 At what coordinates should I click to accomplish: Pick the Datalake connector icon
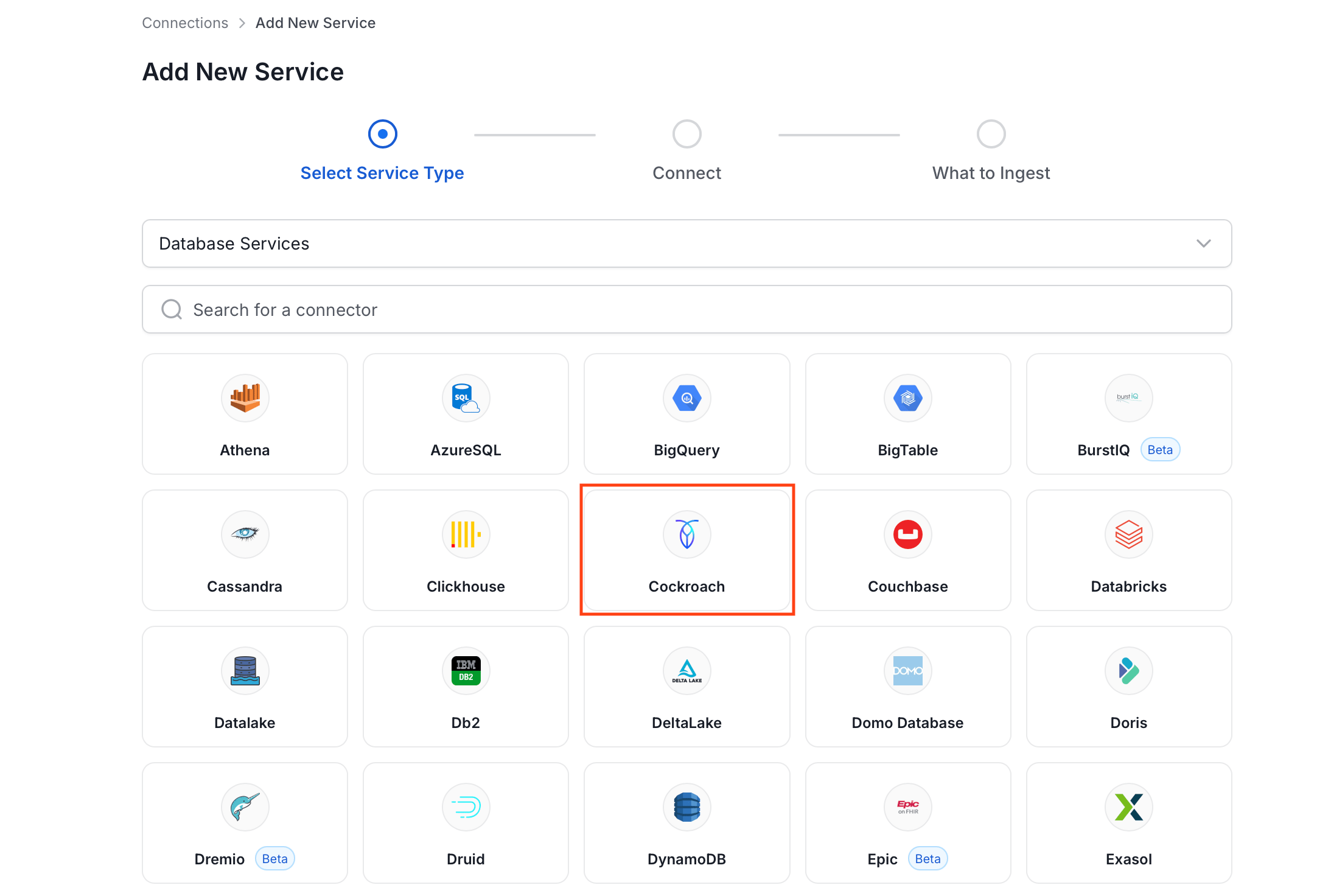coord(245,671)
